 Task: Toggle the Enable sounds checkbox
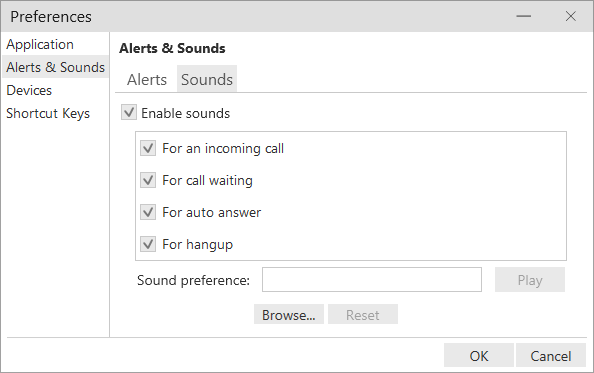coord(129,113)
